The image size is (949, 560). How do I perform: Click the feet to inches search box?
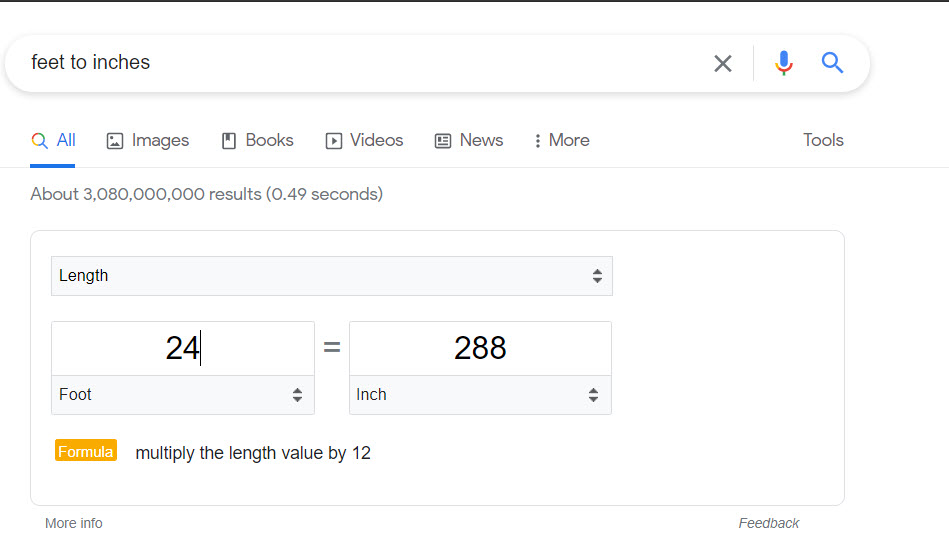tap(363, 62)
